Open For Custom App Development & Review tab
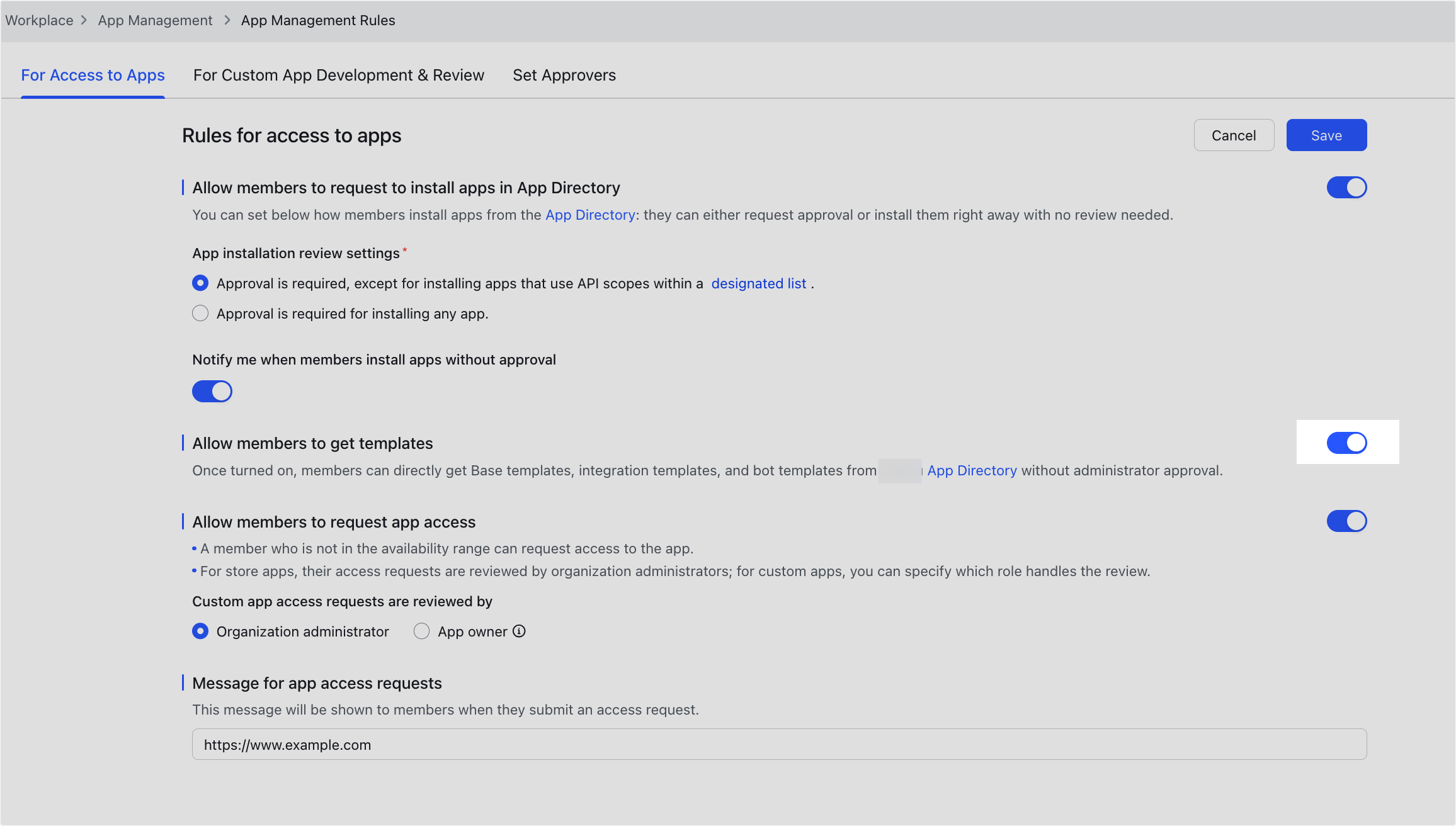The height and width of the screenshot is (826, 1456). tap(339, 75)
